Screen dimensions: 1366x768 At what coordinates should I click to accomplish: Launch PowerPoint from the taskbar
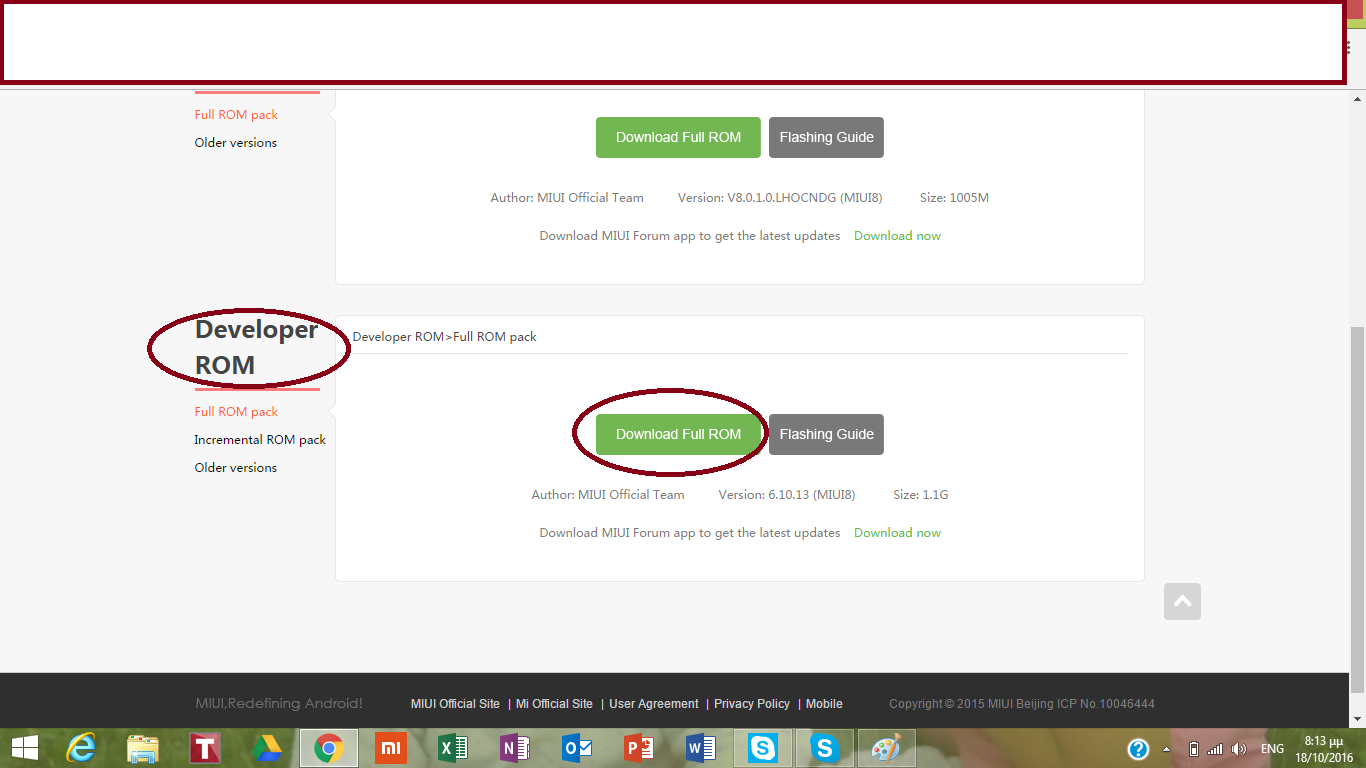point(639,748)
